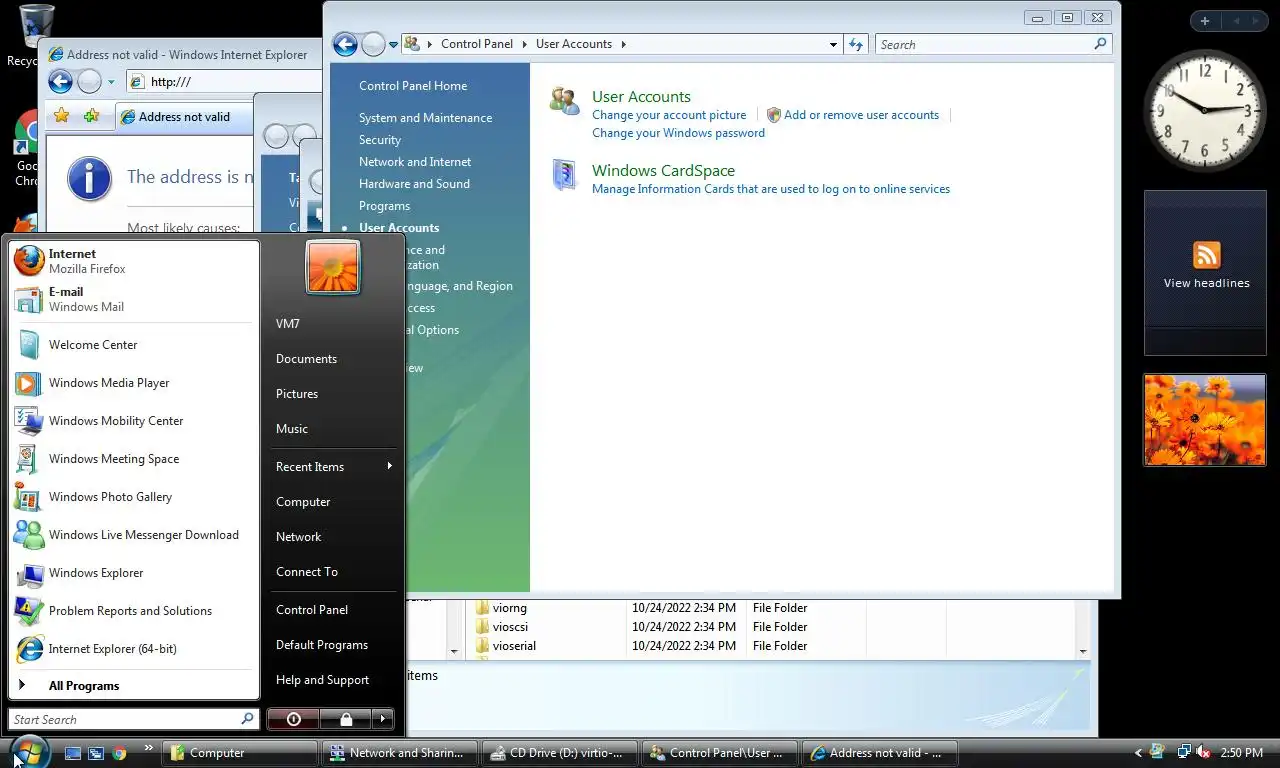
Task: Open Windows CardSpace heading link
Action: [x=663, y=171]
